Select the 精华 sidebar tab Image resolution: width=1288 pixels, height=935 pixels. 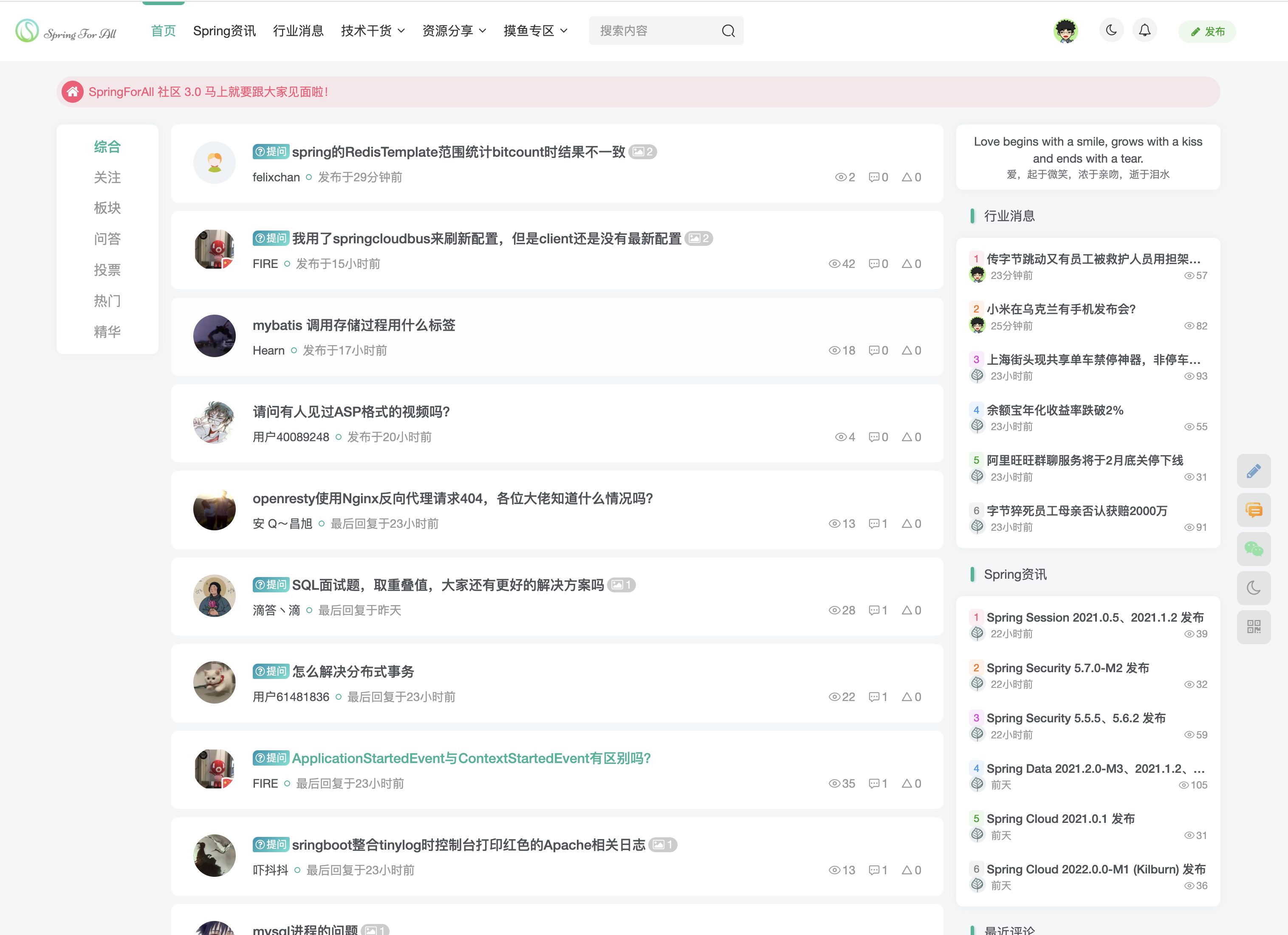[x=107, y=332]
